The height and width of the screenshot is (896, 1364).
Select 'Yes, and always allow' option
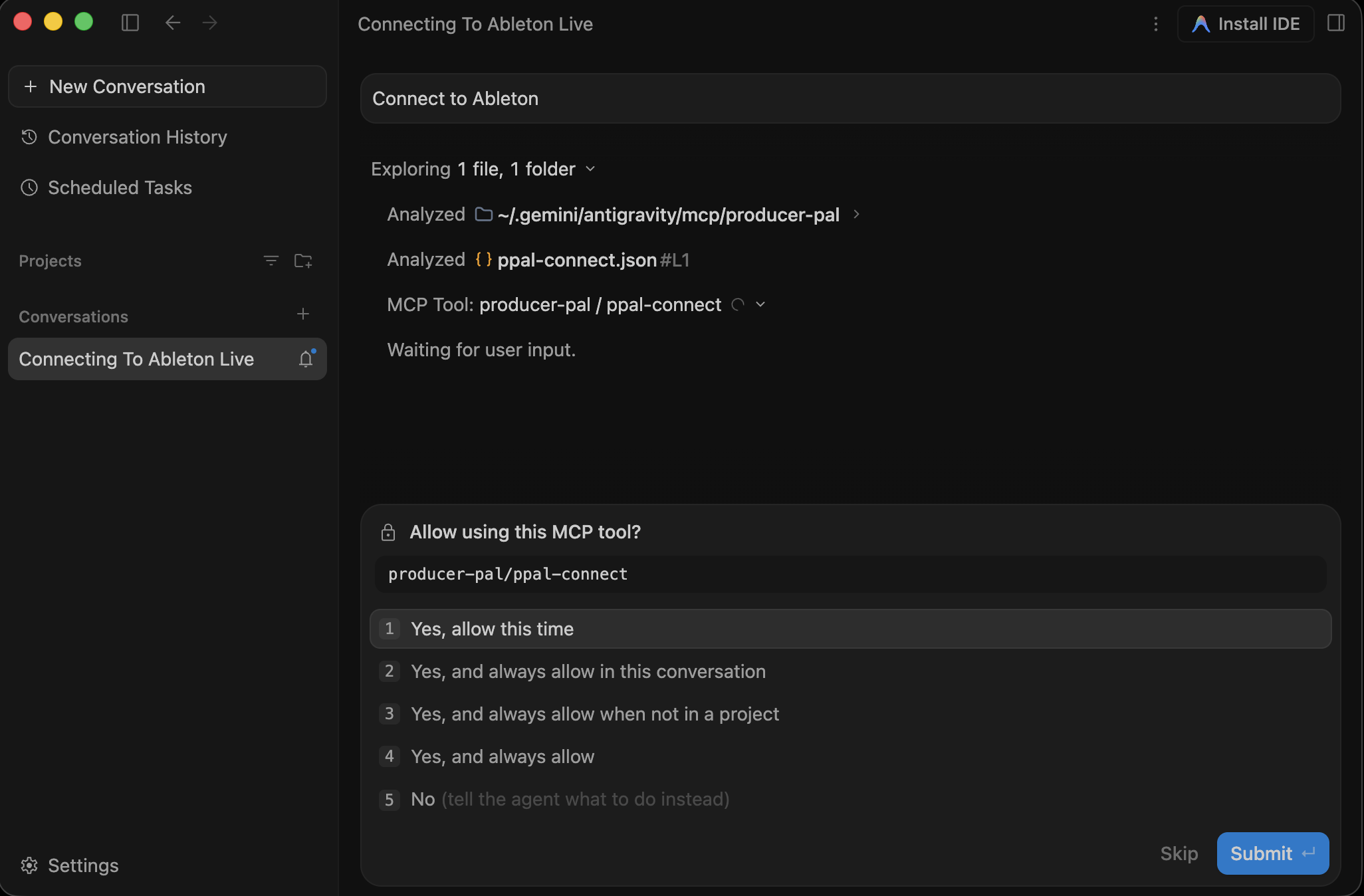[x=851, y=756]
